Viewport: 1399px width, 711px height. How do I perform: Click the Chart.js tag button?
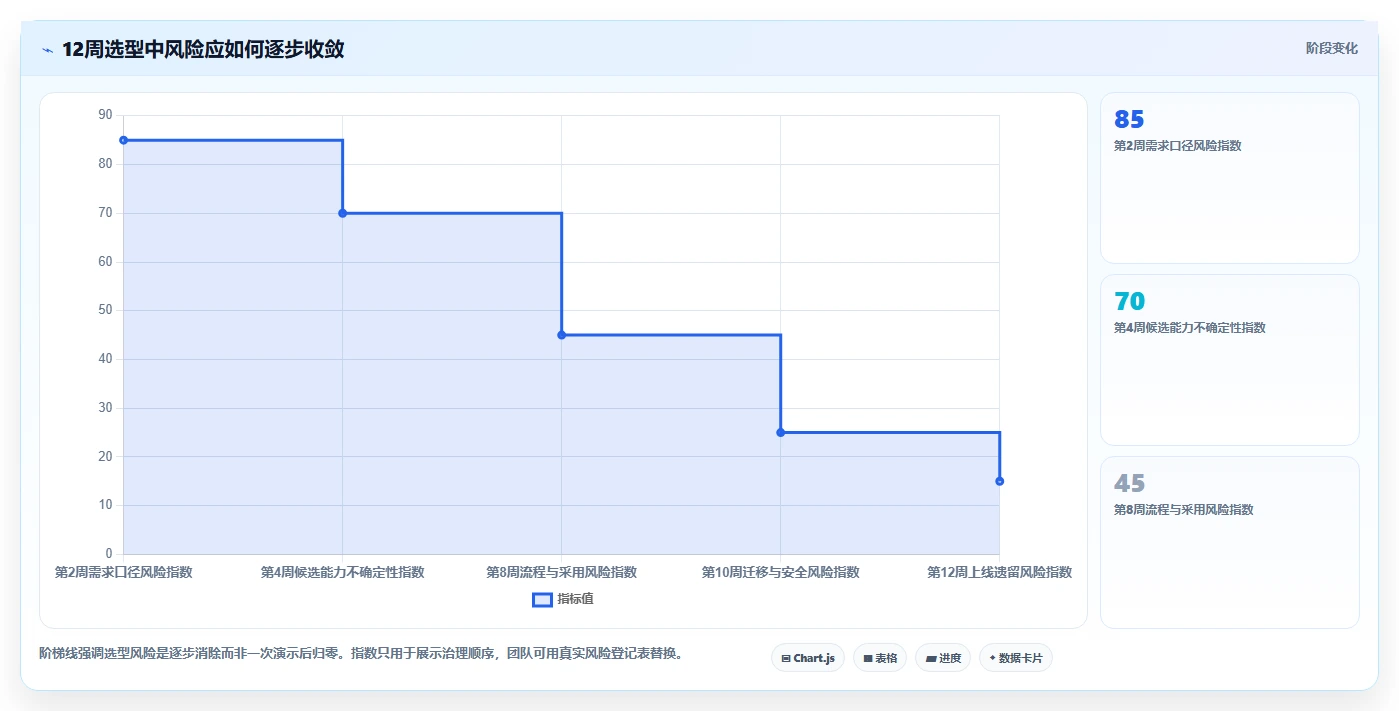click(x=808, y=658)
